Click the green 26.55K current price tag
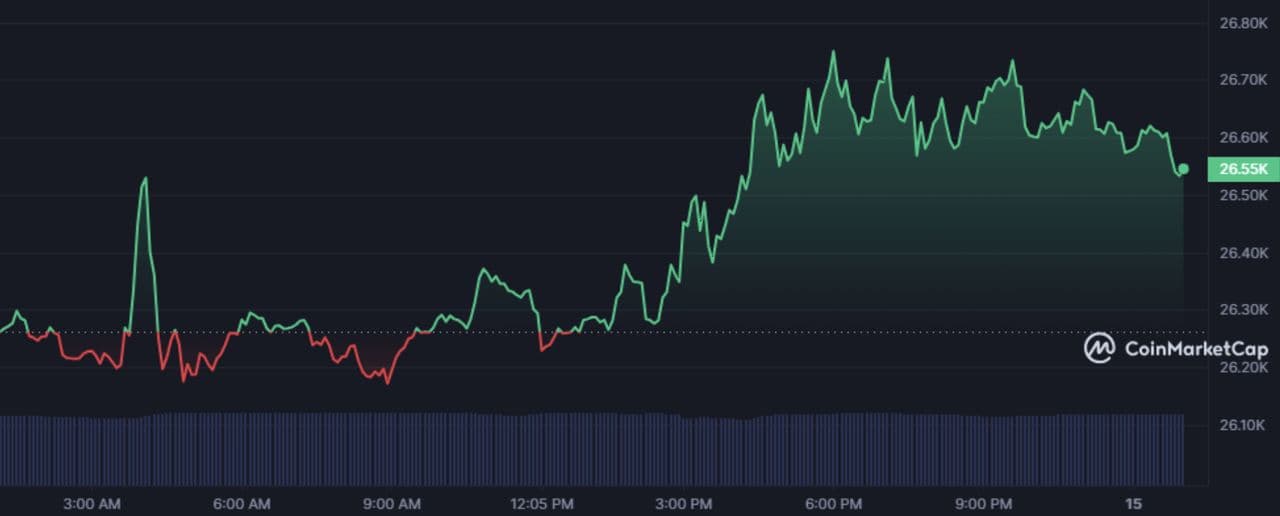The width and height of the screenshot is (1280, 516). click(x=1243, y=169)
